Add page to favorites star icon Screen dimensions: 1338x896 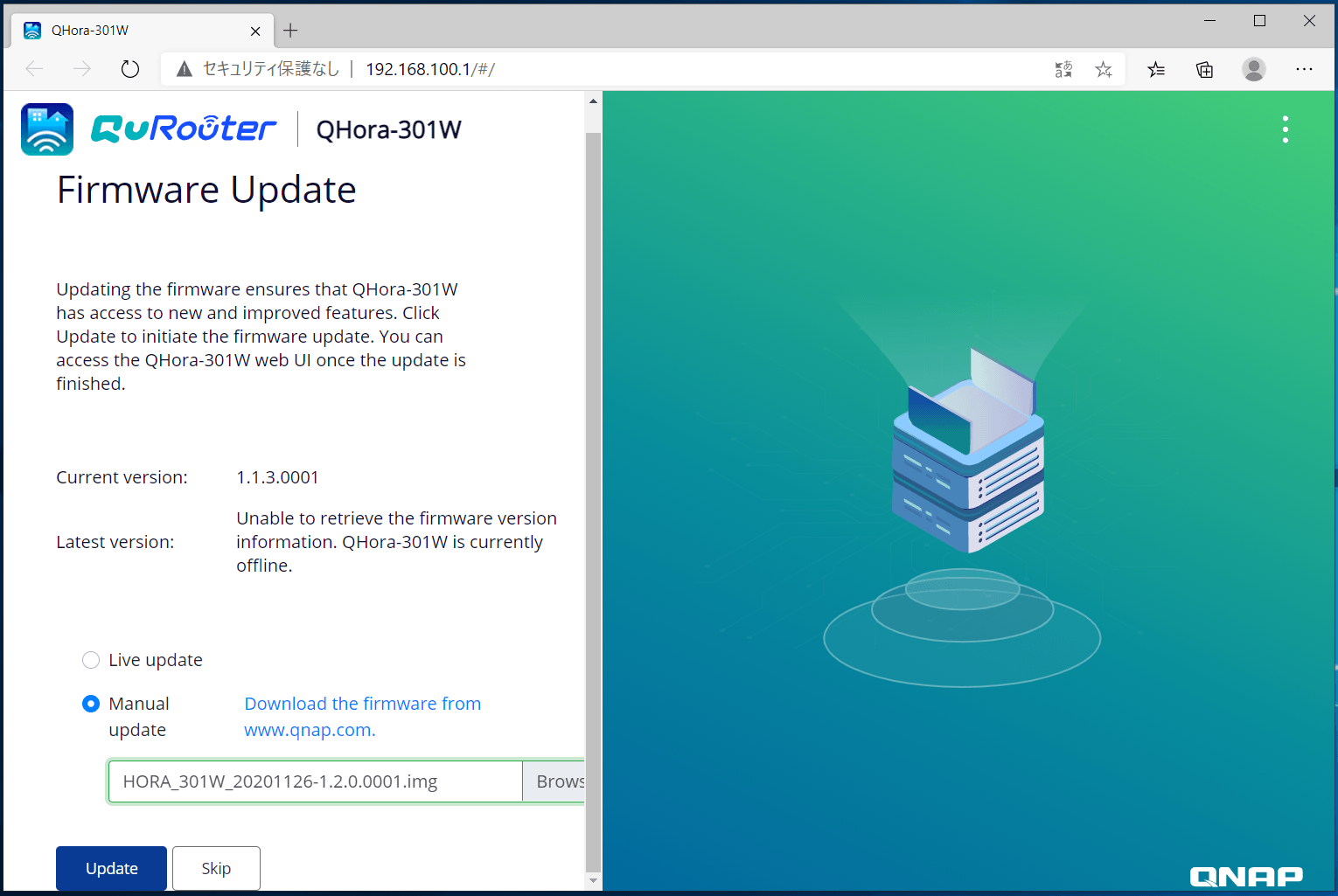(x=1104, y=69)
